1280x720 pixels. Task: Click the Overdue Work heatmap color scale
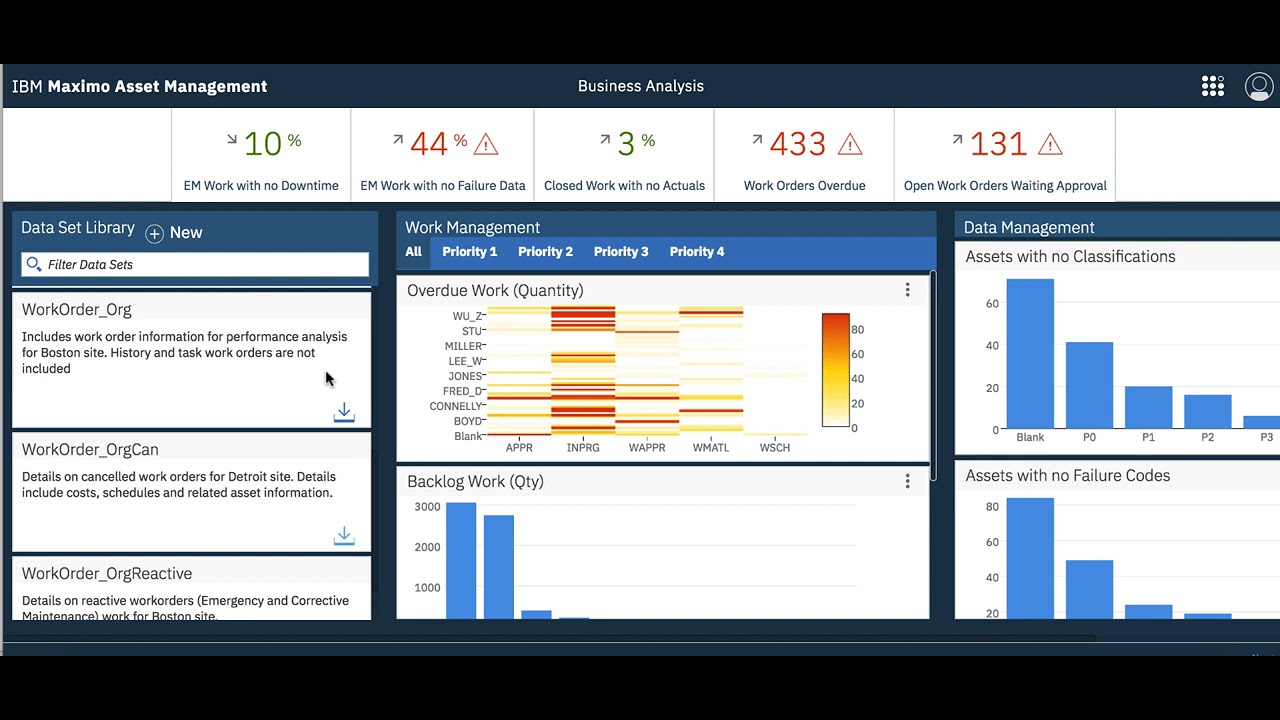click(835, 370)
